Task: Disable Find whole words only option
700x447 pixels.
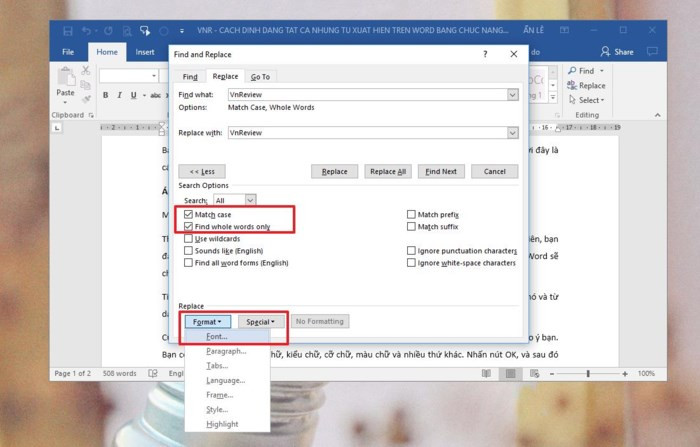Action: [x=189, y=227]
